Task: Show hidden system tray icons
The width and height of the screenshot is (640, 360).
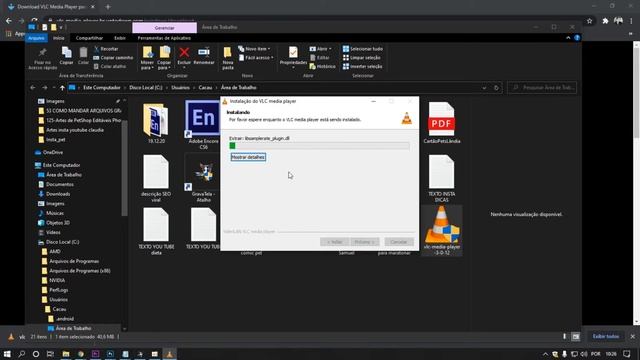Action: (x=545, y=354)
